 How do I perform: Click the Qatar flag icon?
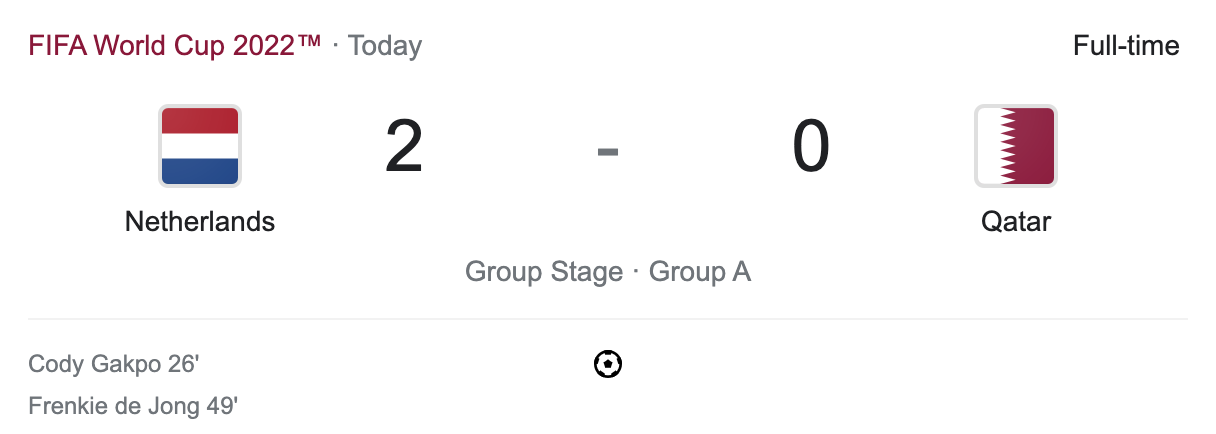tap(1015, 146)
